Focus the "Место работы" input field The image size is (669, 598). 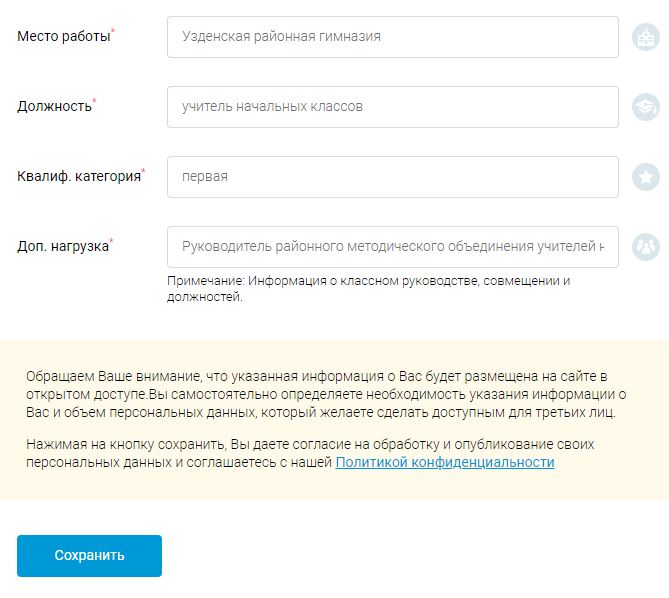[x=392, y=37]
